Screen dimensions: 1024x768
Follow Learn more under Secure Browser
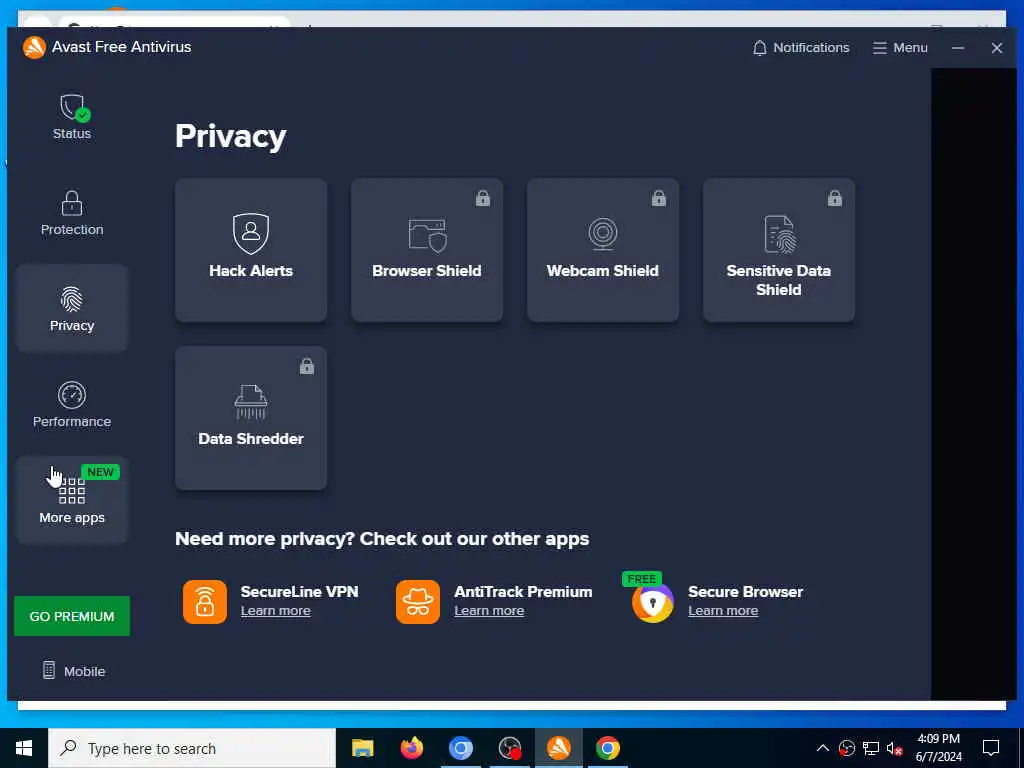coord(723,611)
